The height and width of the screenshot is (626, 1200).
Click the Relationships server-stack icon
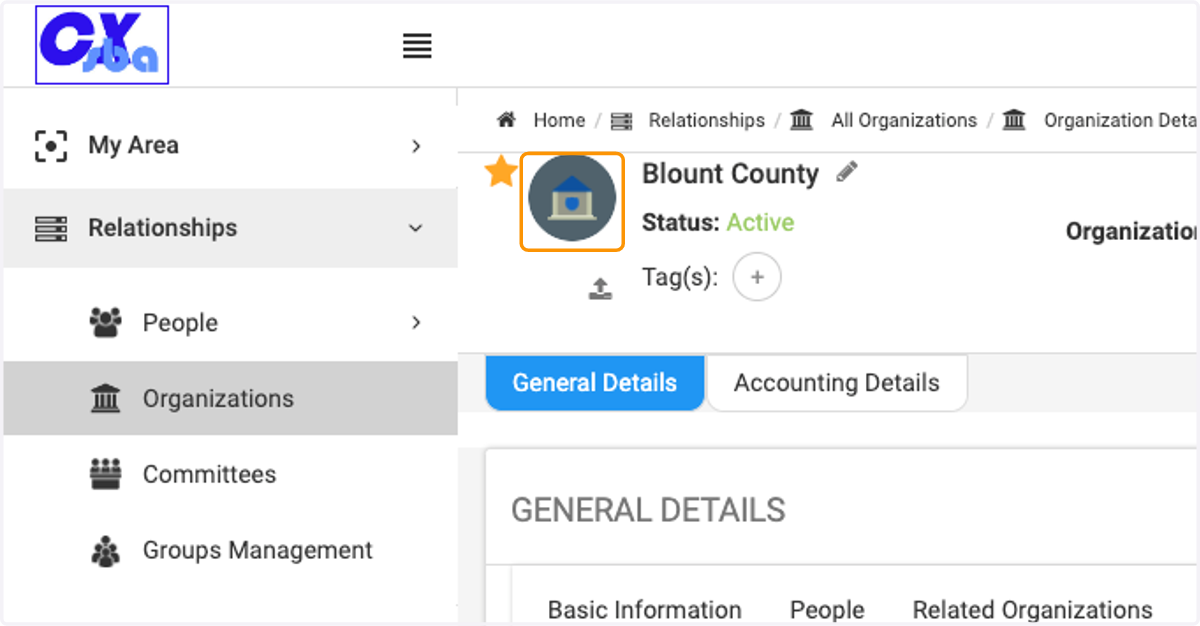click(x=51, y=229)
